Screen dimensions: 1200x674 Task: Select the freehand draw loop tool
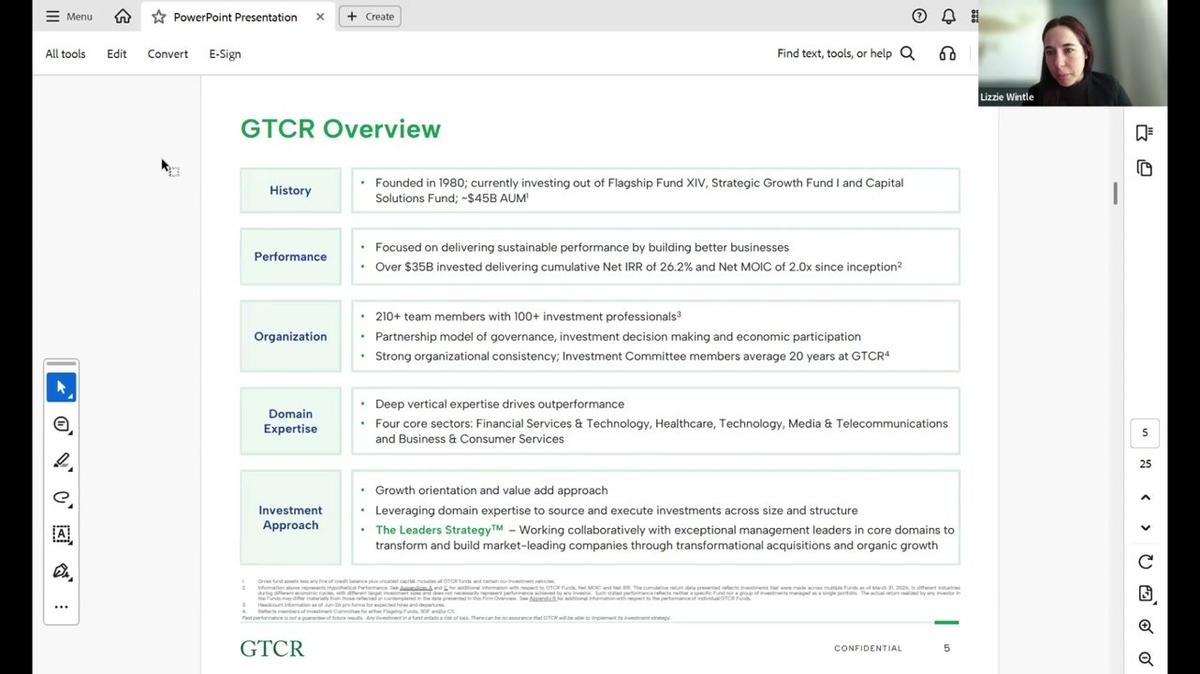tap(61, 497)
